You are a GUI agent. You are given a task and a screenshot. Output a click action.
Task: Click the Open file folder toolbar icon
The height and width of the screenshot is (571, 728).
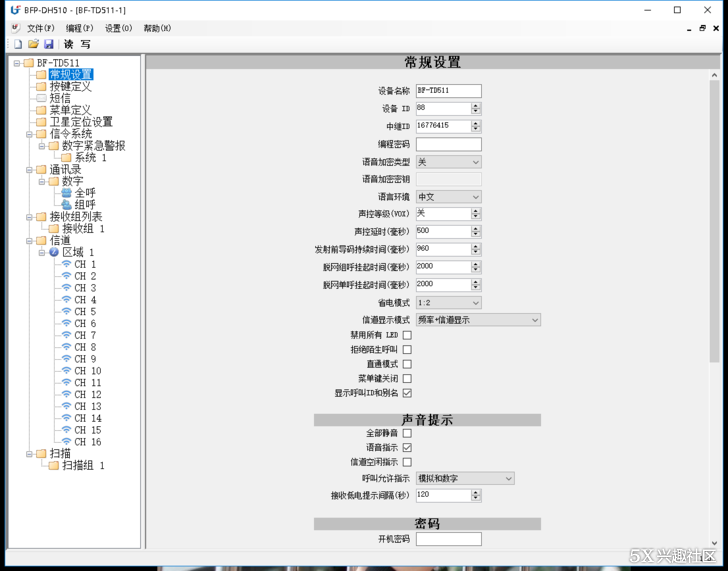33,44
